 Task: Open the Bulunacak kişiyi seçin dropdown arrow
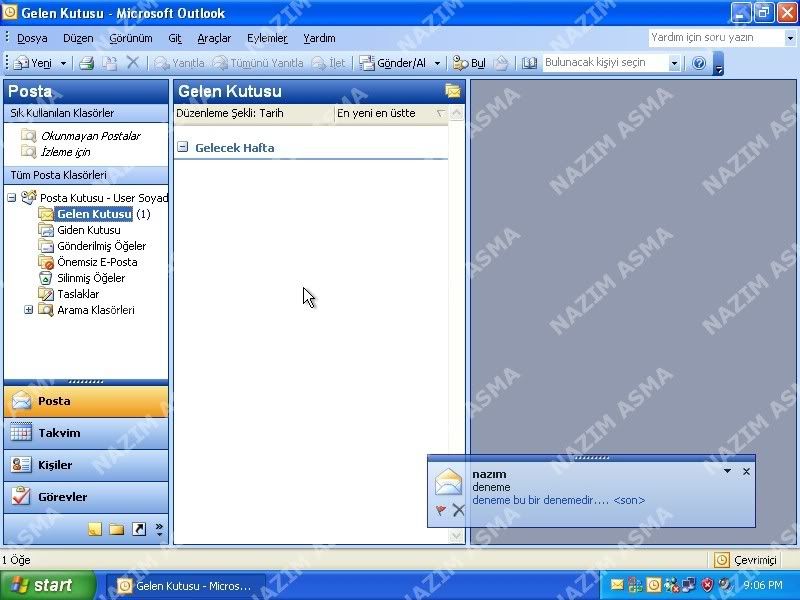674,63
